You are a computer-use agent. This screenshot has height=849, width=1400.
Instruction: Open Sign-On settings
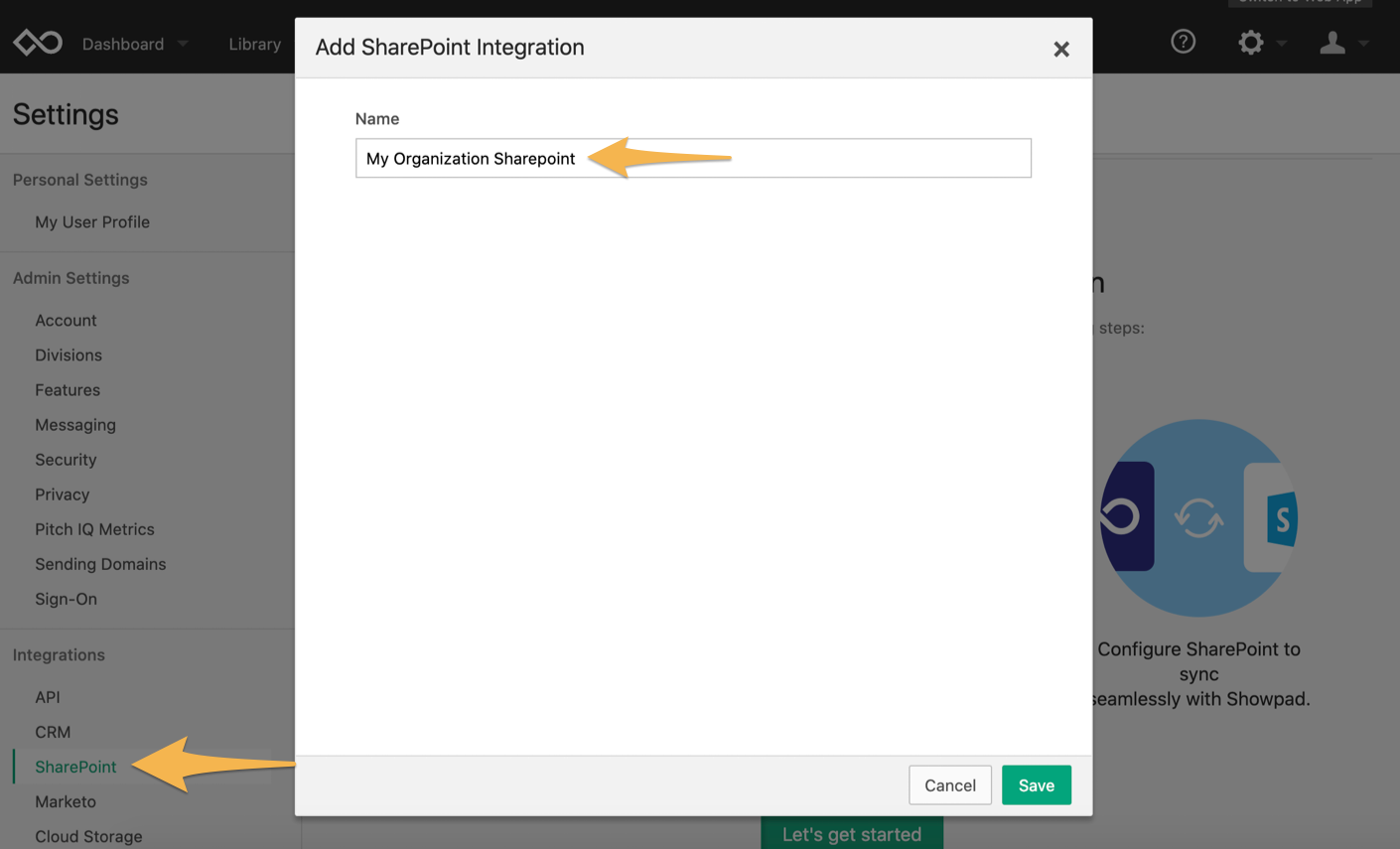pos(66,598)
